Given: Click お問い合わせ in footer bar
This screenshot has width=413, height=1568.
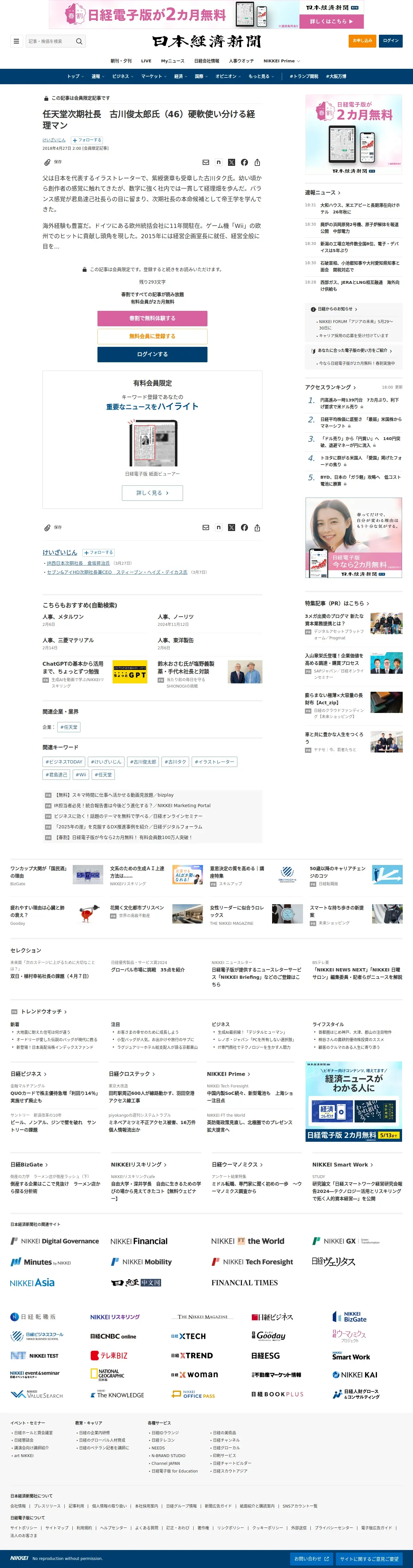Looking at the screenshot, I should [x=311, y=1559].
